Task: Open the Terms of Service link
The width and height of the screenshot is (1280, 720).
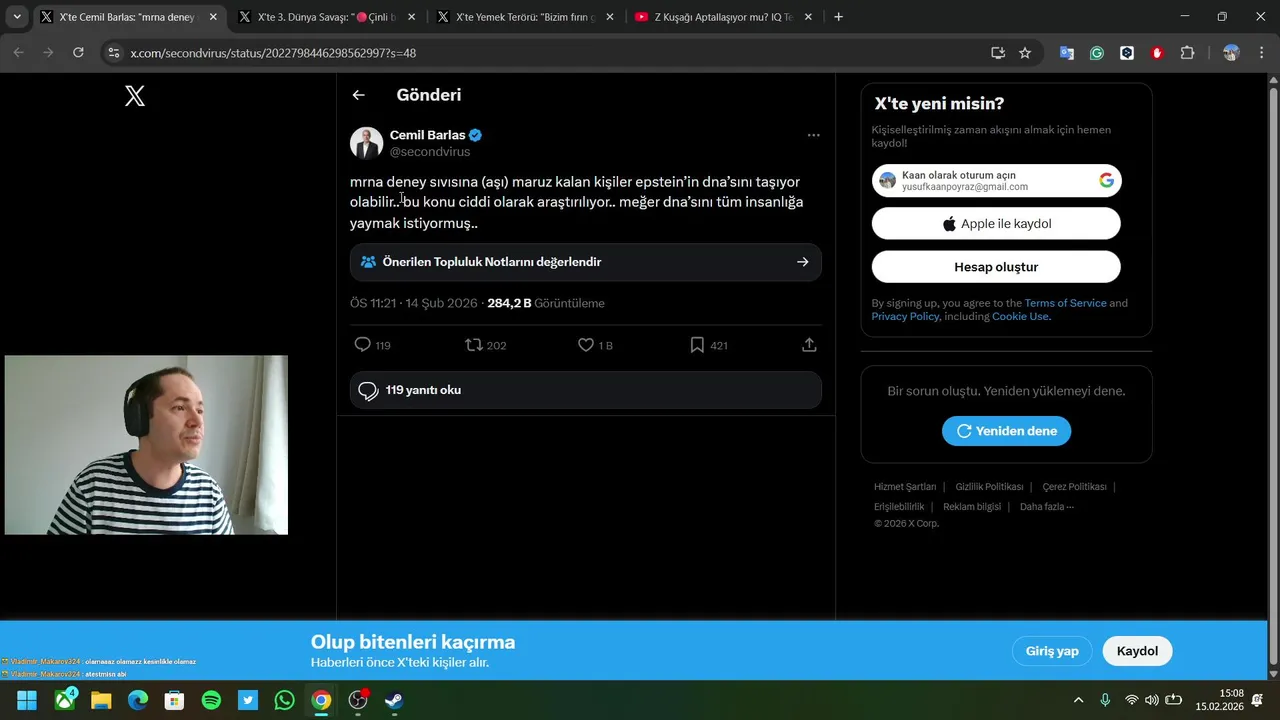Action: (x=1065, y=303)
